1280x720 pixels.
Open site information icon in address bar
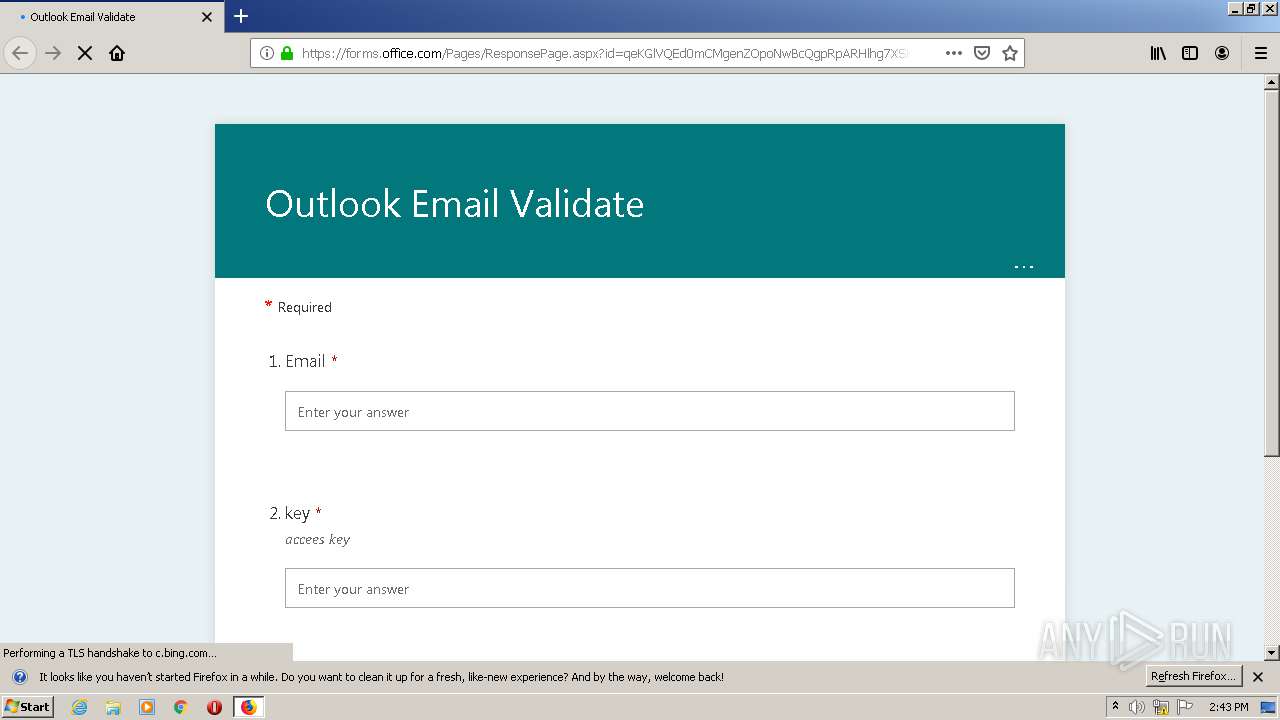click(x=267, y=53)
